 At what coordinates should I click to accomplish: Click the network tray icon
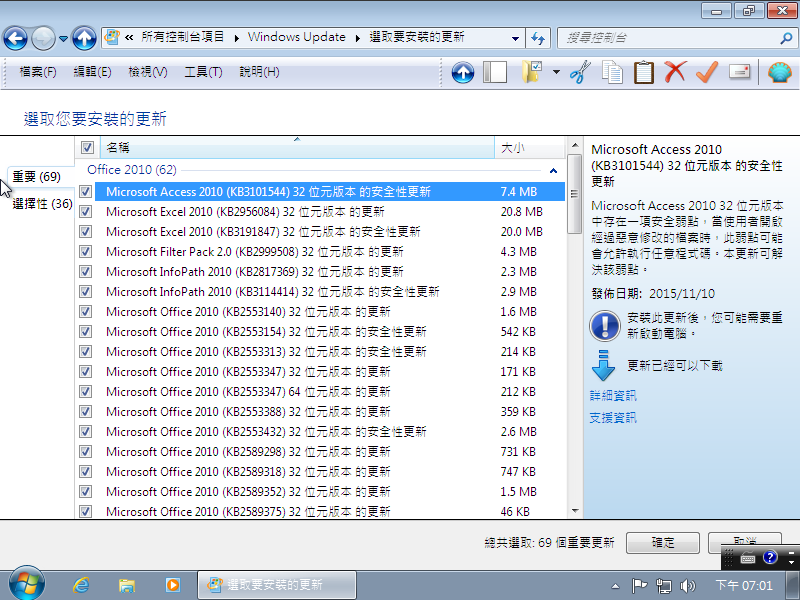pos(663,586)
